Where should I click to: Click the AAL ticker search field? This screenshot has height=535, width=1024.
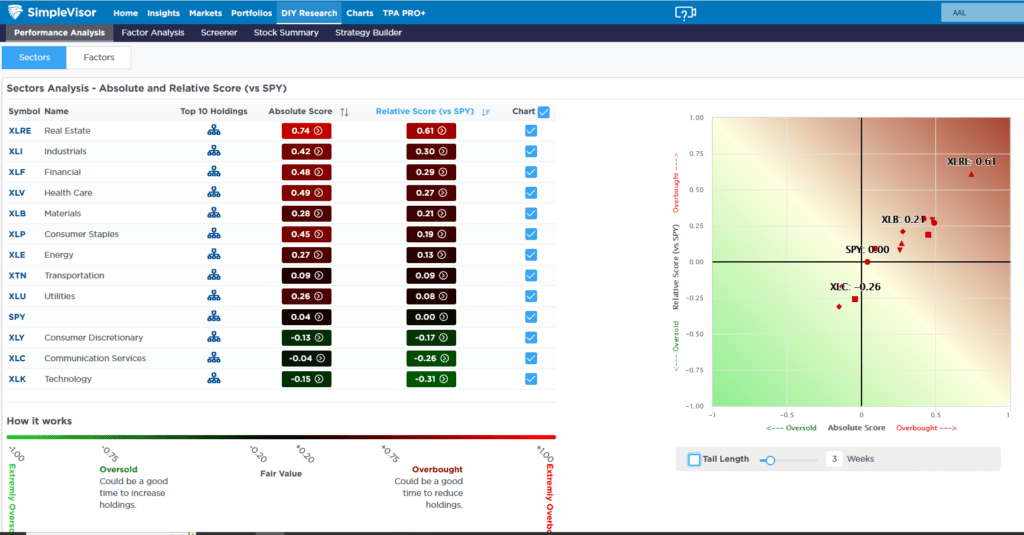tap(979, 13)
